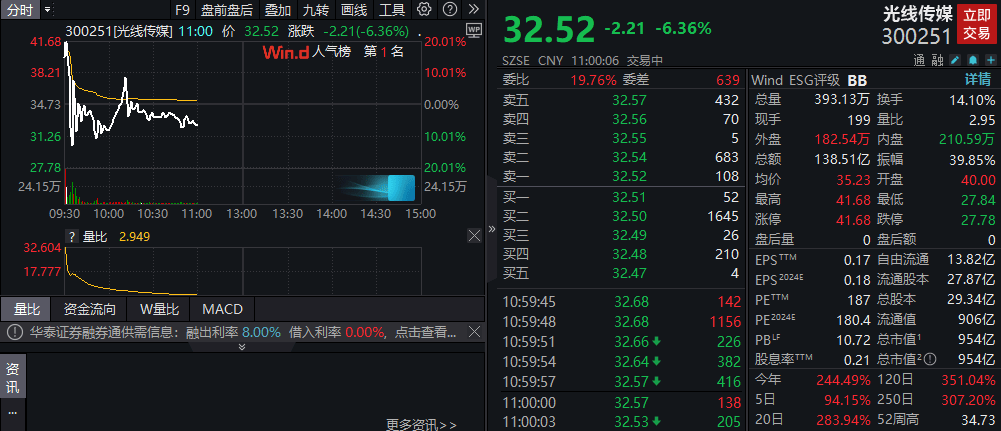
Task: Click the 52周高 34.73 value
Action: (x=978, y=419)
